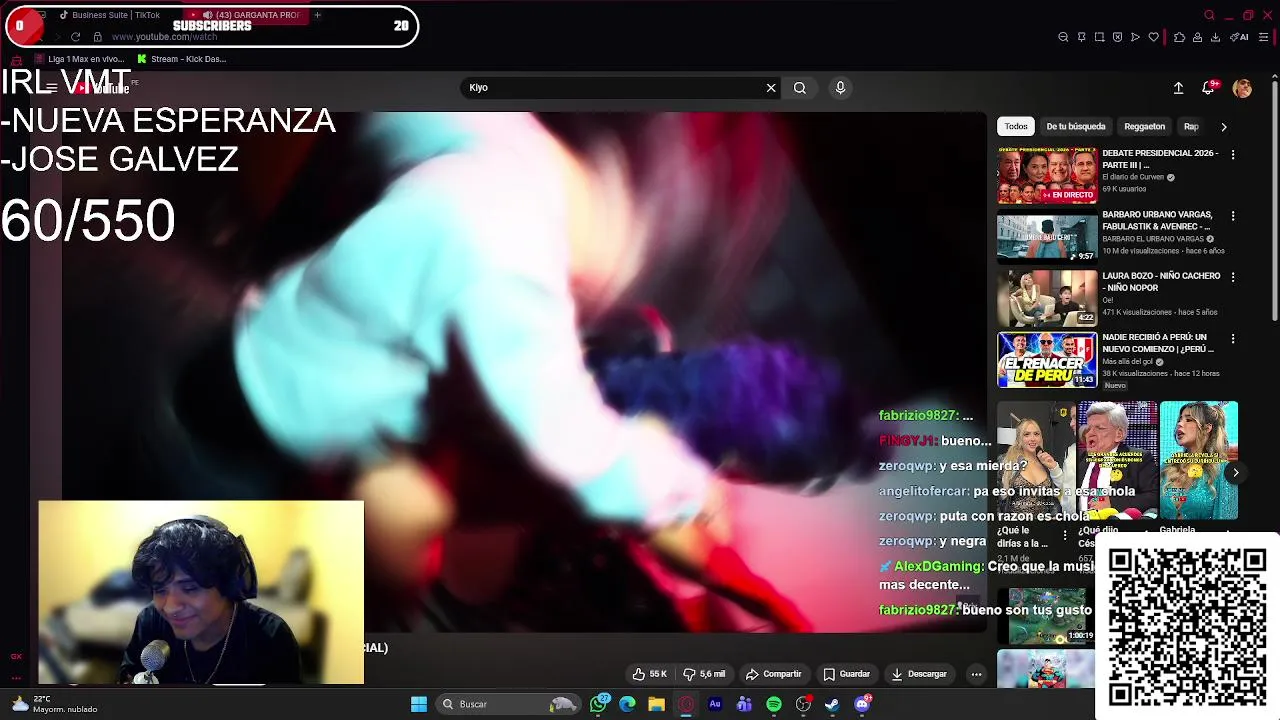Open options menu for DEBATE PRESIDENCIAL video
This screenshot has width=1280, height=720.
click(x=1233, y=155)
